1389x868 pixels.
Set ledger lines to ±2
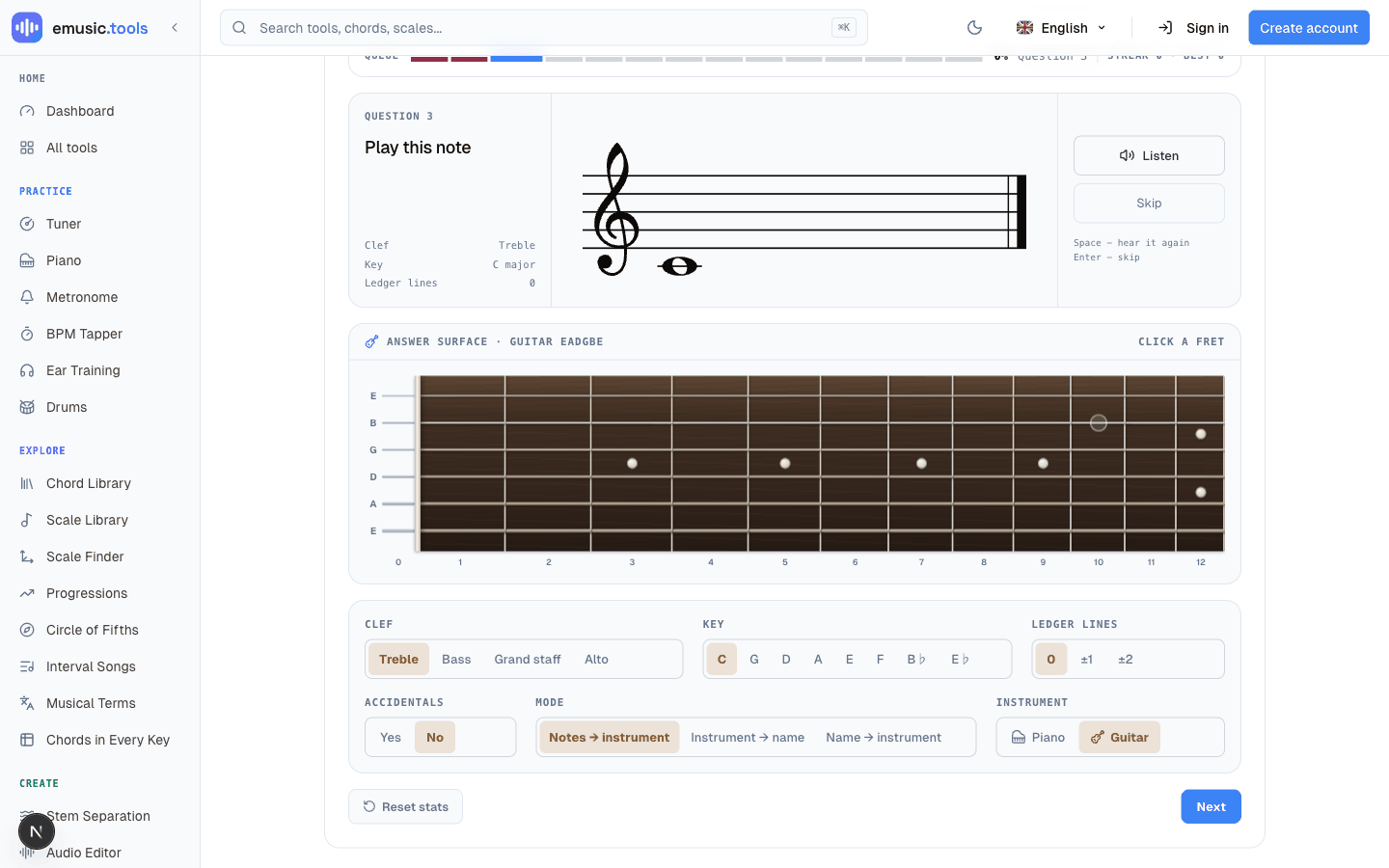pos(1126,660)
